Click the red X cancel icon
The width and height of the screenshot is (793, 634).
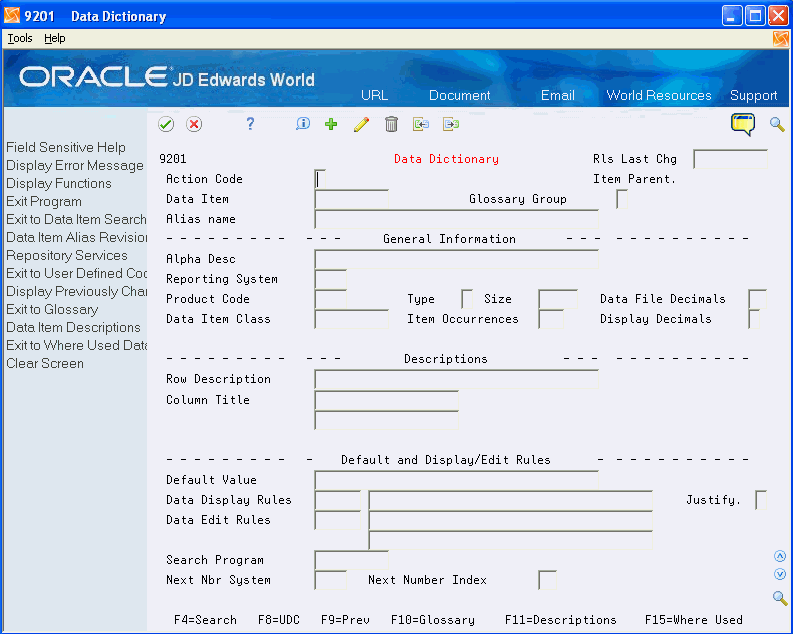194,124
